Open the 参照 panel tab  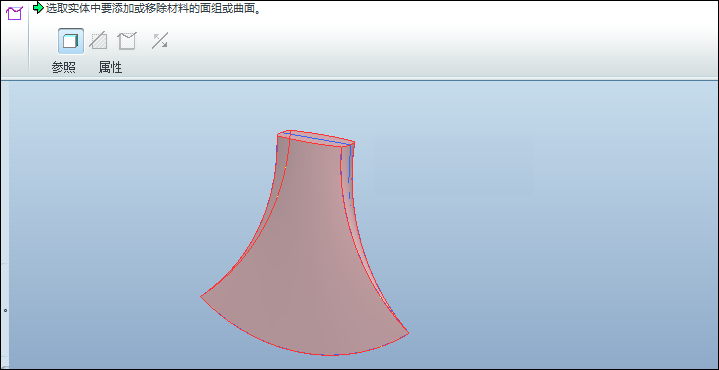pyautogui.click(x=63, y=68)
